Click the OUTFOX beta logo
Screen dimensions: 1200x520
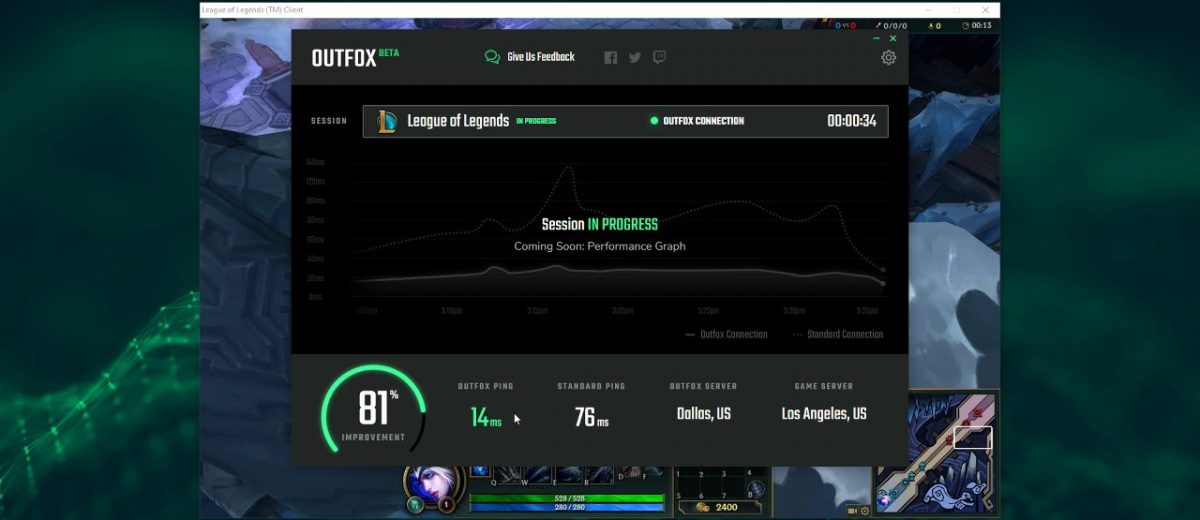[x=354, y=57]
